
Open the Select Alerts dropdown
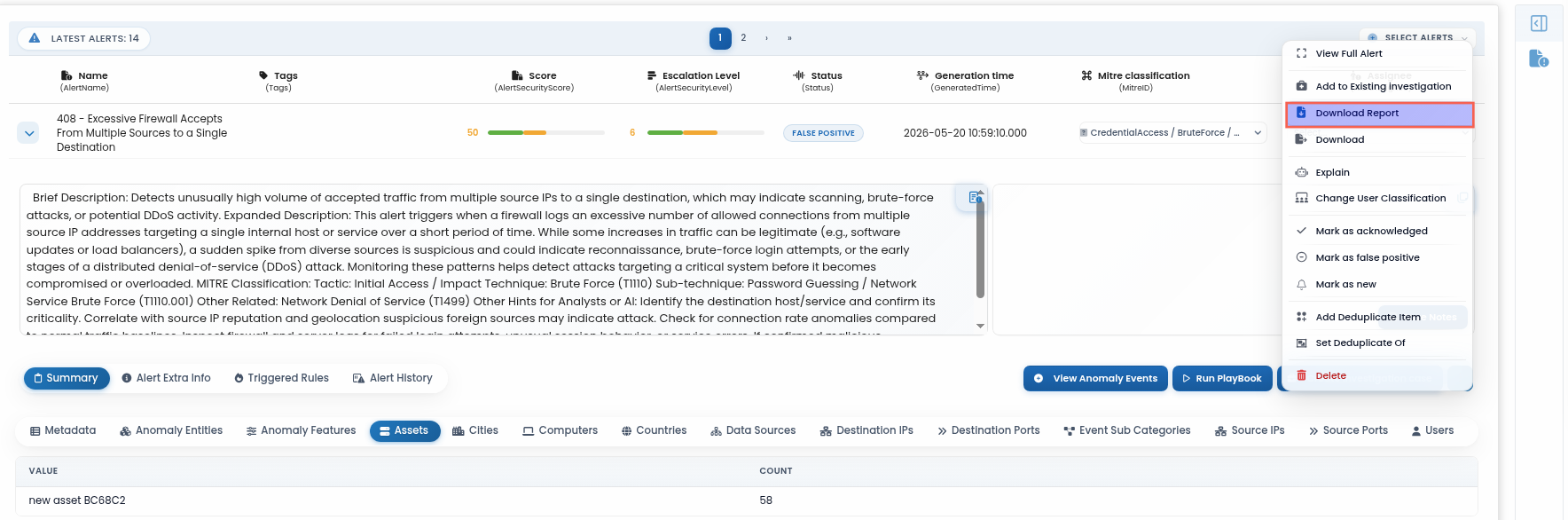[x=1417, y=37]
